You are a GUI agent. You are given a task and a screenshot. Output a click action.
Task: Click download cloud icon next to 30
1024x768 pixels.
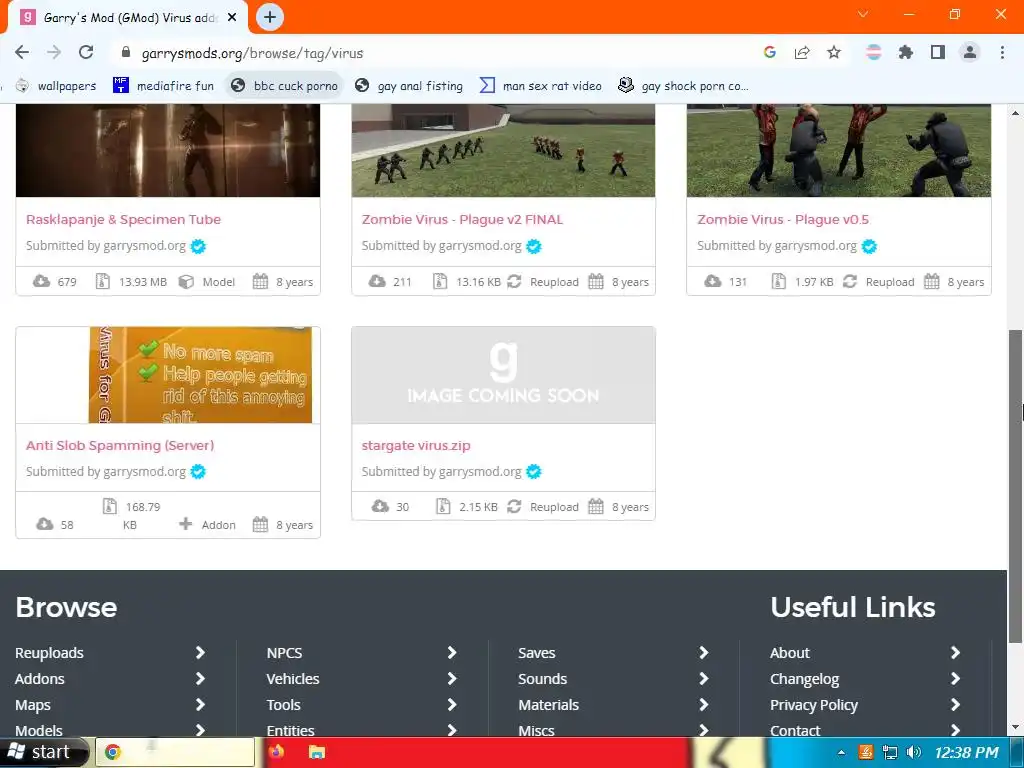pyautogui.click(x=380, y=507)
